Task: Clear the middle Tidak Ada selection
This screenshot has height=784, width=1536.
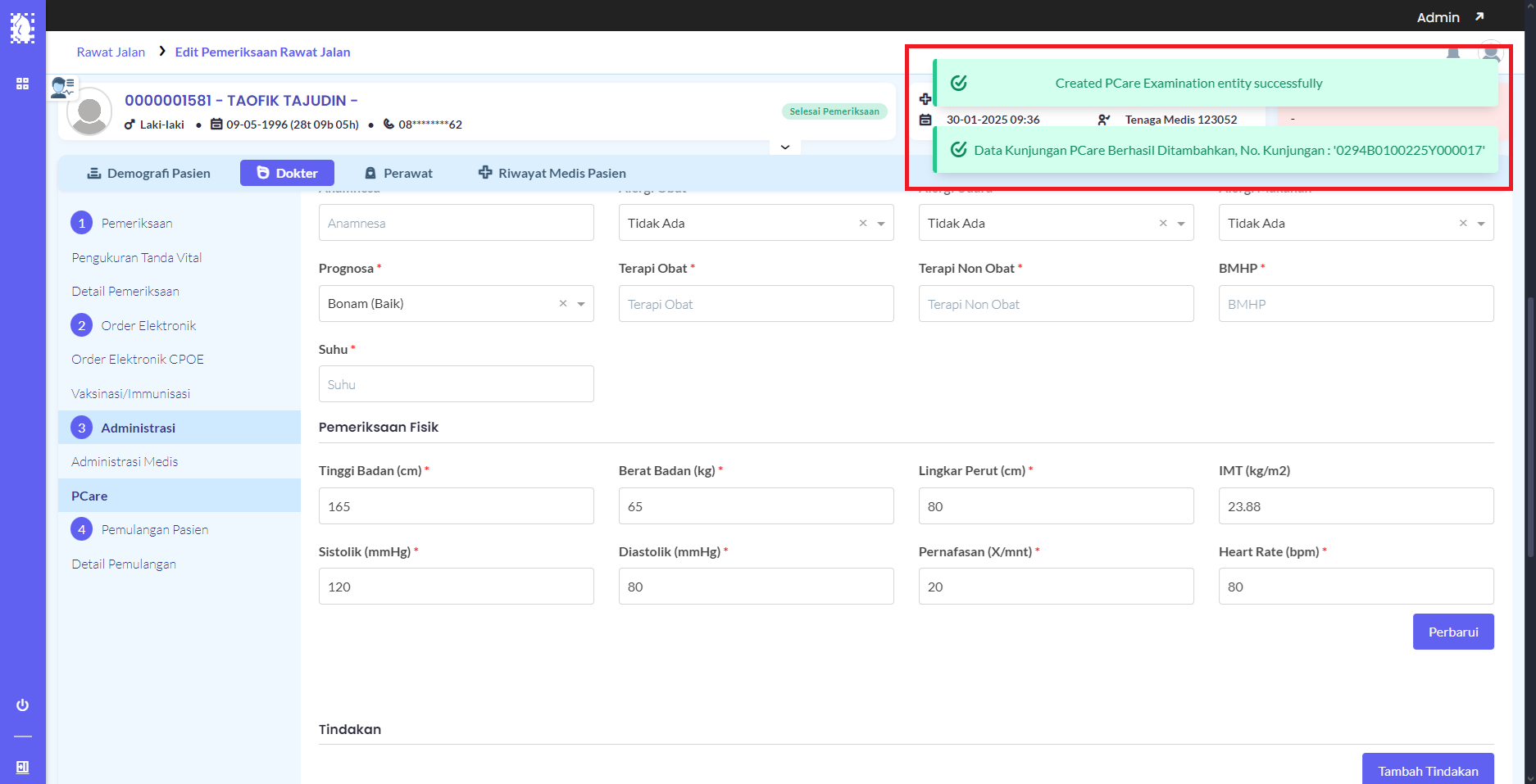Action: coord(1163,223)
